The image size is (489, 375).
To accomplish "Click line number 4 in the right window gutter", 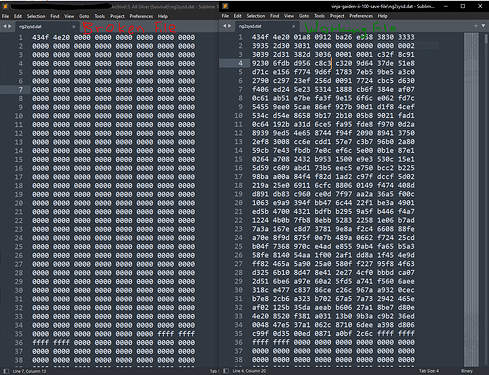I will click(241, 63).
